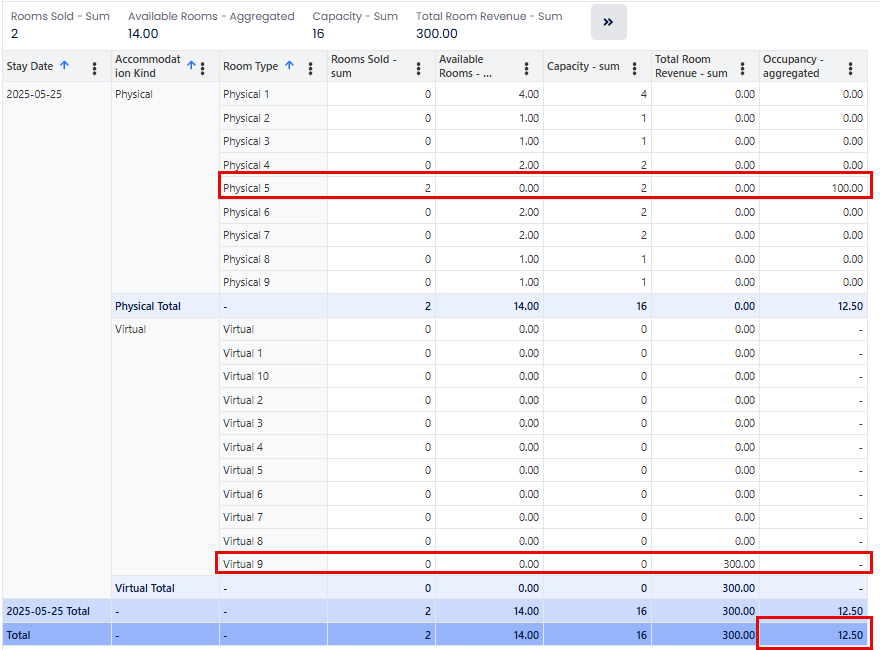
Task: Open the Occupancy column options menu
Action: point(851,68)
